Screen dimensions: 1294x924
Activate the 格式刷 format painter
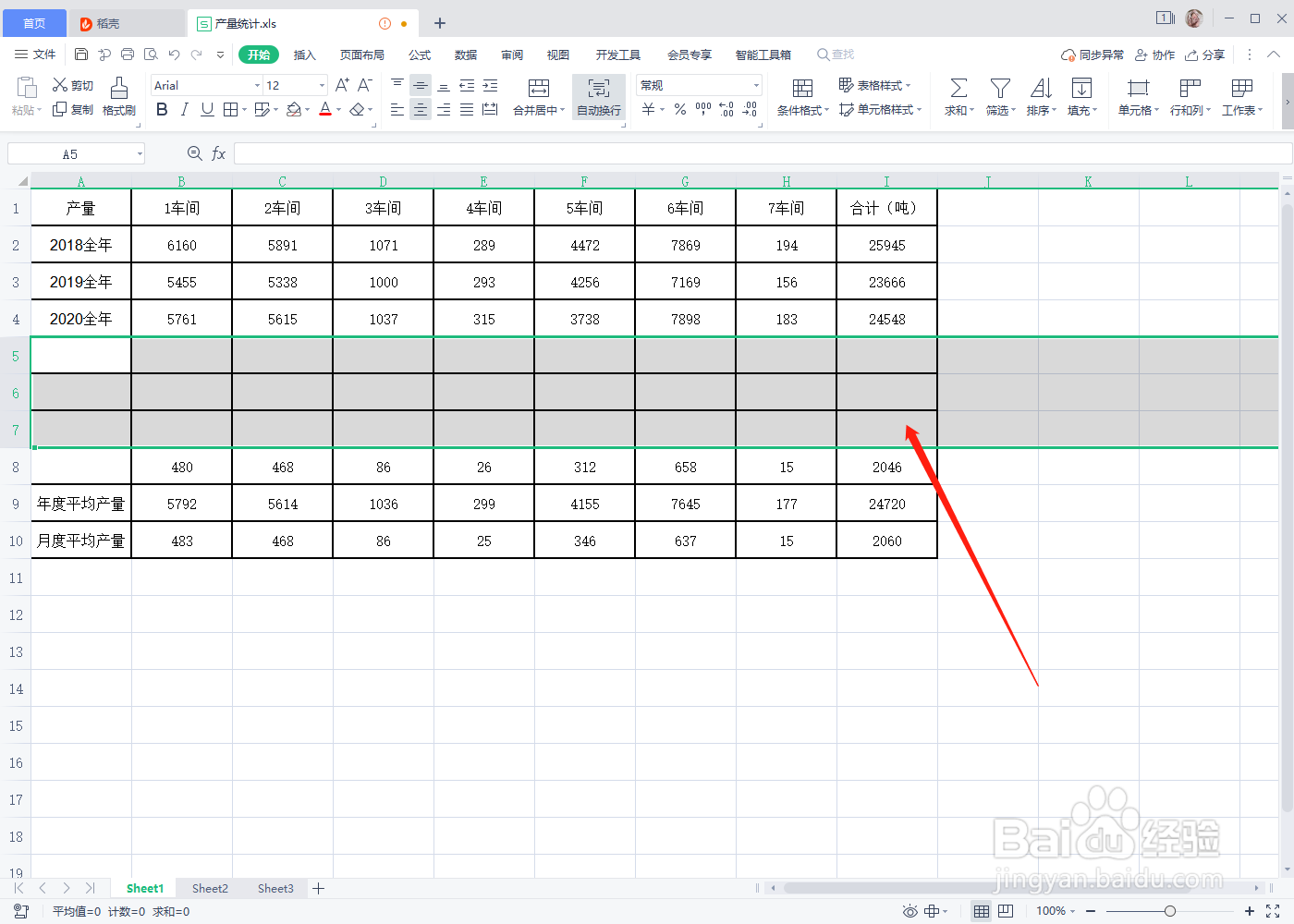click(119, 97)
